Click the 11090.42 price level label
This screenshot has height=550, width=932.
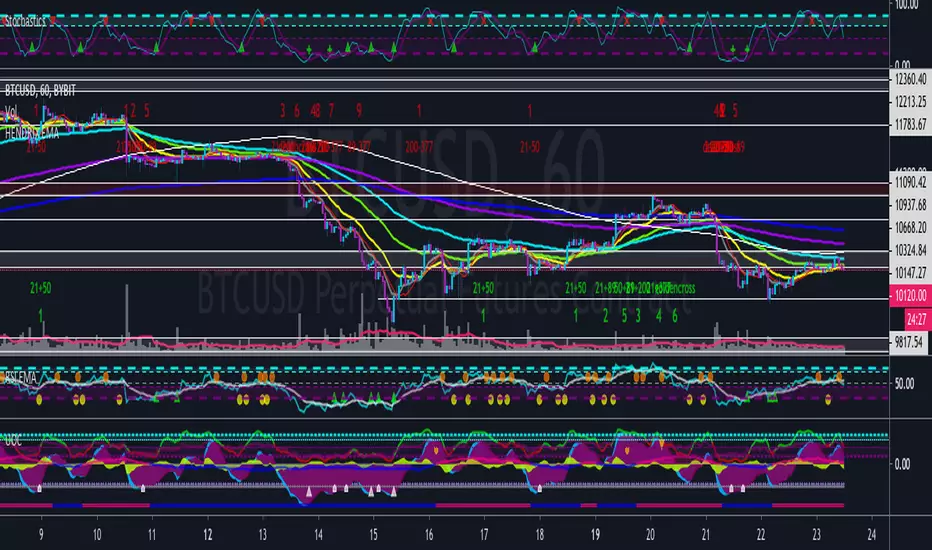(x=911, y=182)
